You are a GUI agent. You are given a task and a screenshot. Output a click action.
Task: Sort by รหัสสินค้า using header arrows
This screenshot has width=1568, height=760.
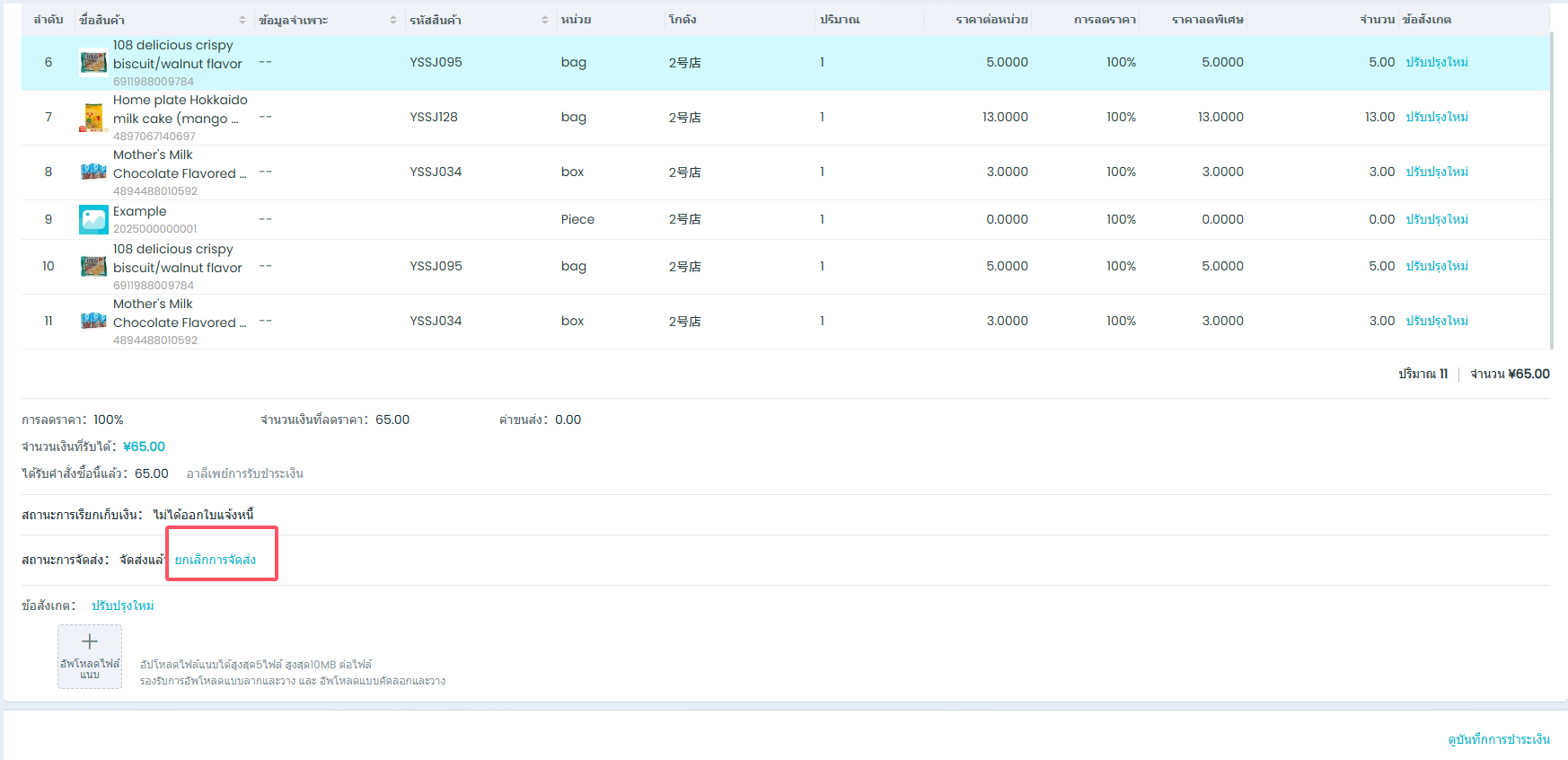(x=545, y=20)
